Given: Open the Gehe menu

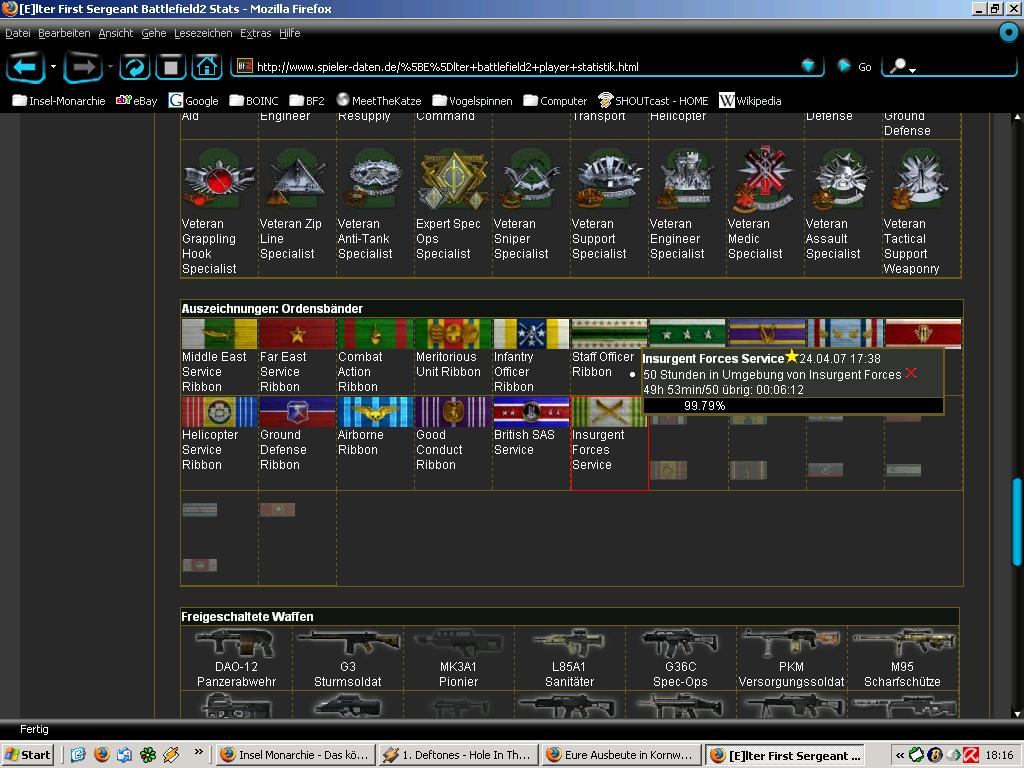Looking at the screenshot, I should [x=153, y=33].
